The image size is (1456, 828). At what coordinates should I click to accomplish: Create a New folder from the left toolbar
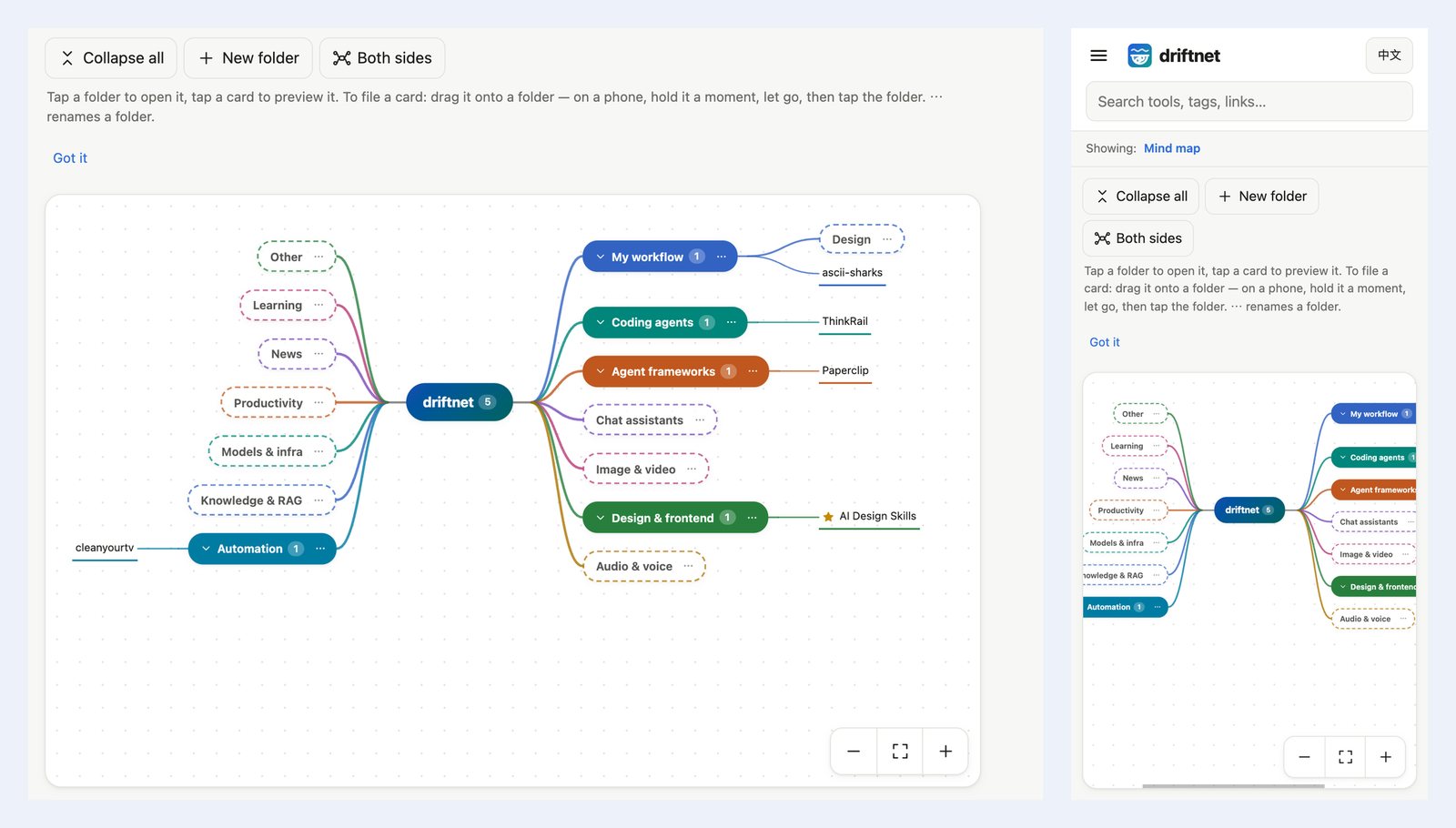(248, 58)
